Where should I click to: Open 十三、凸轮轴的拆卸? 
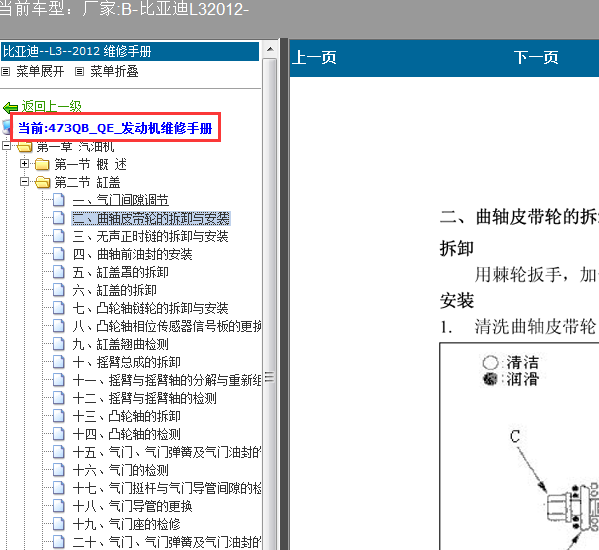pos(126,416)
